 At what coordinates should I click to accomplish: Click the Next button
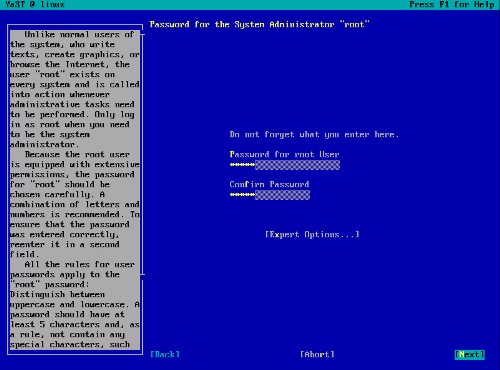coord(470,354)
